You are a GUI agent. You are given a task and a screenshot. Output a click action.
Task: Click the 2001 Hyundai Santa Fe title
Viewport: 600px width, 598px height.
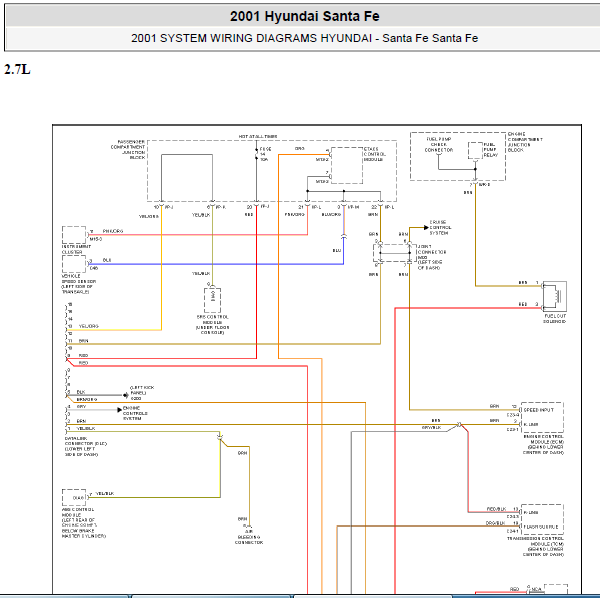tap(305, 16)
